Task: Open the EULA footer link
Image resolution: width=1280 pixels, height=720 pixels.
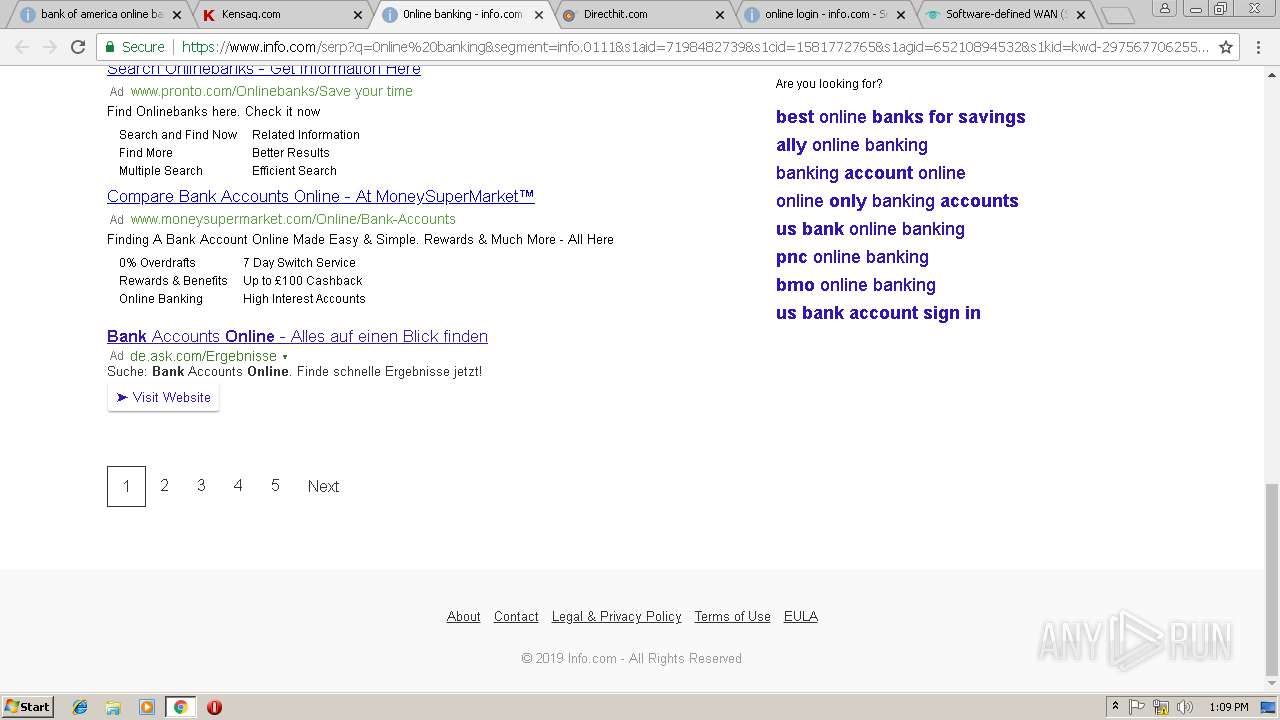Action: coord(801,617)
